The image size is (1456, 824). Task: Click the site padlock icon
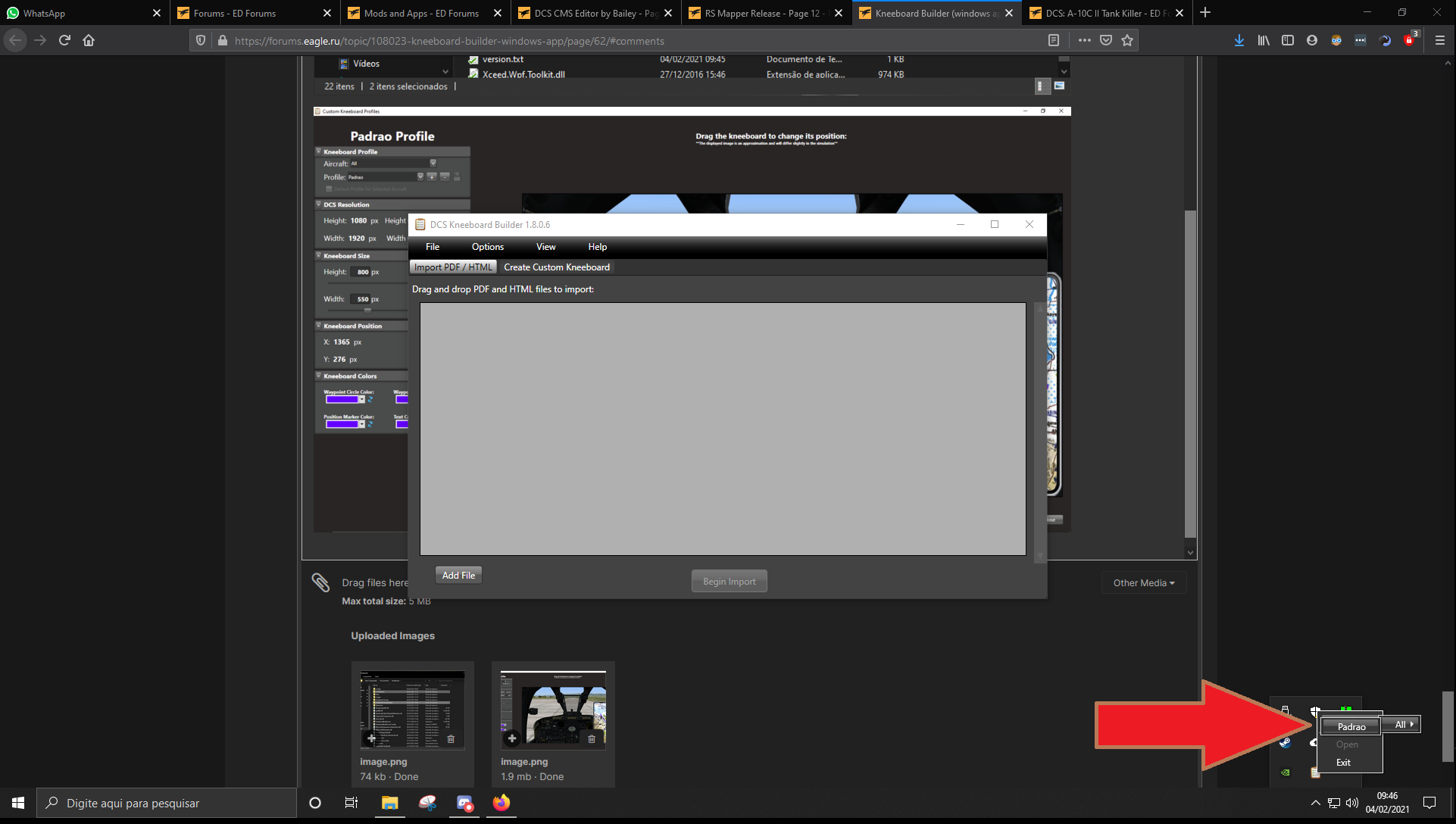[223, 41]
